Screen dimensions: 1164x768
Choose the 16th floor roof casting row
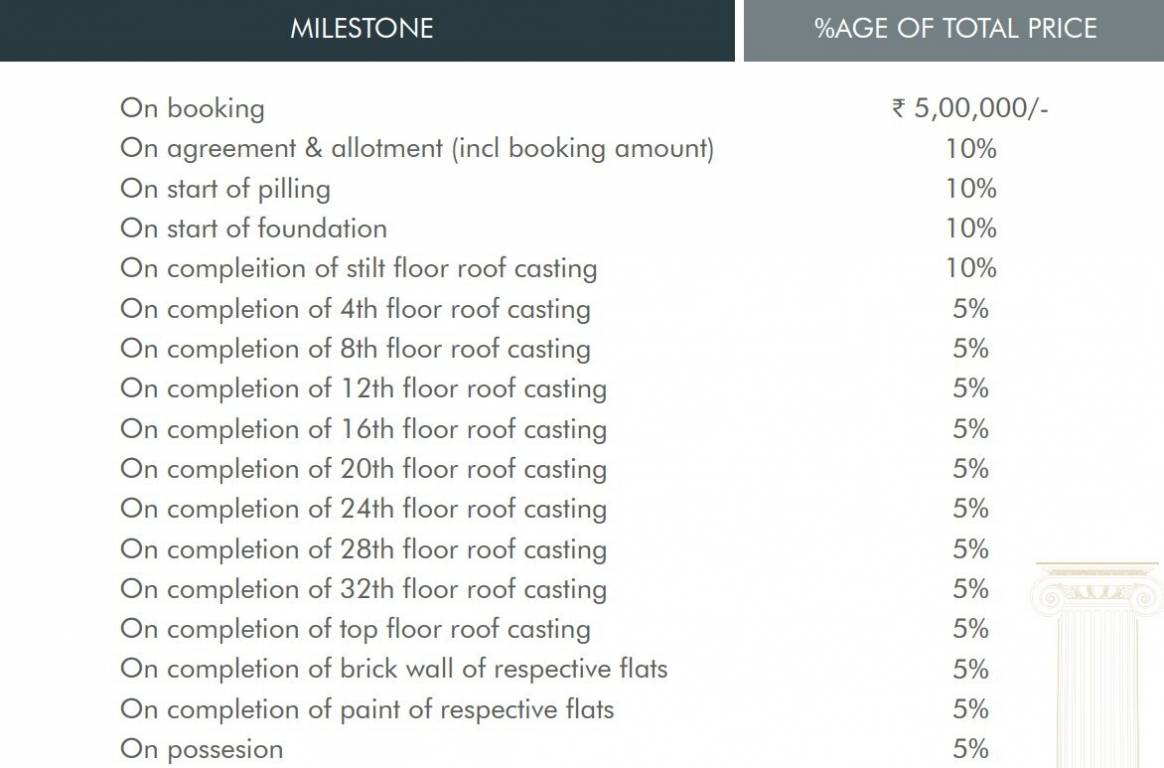[x=363, y=428]
